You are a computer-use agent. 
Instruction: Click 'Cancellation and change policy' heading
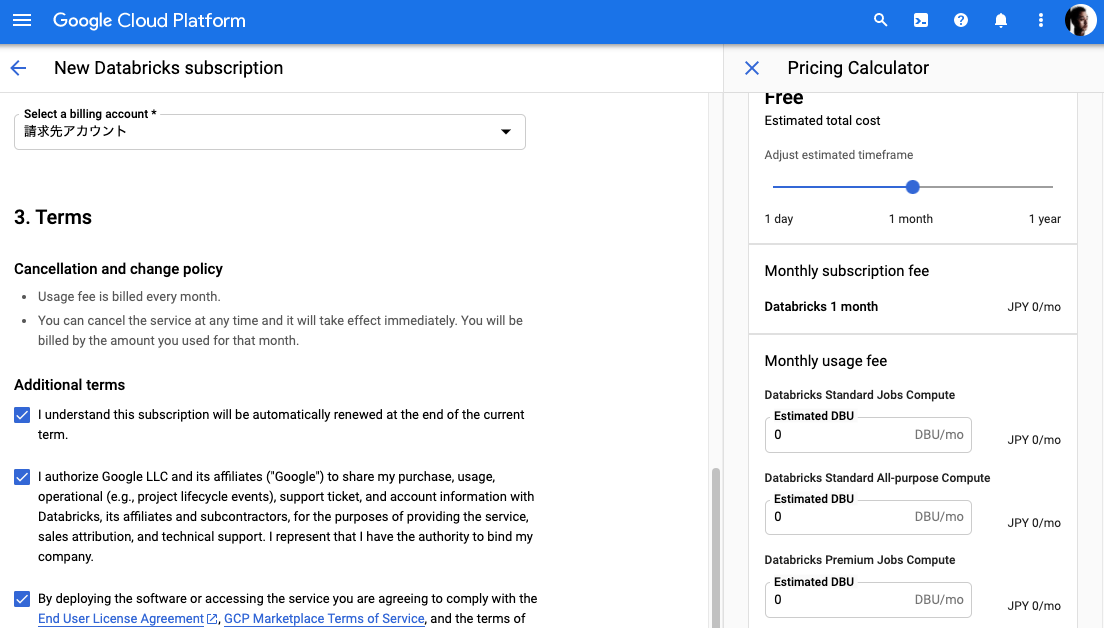coord(118,269)
